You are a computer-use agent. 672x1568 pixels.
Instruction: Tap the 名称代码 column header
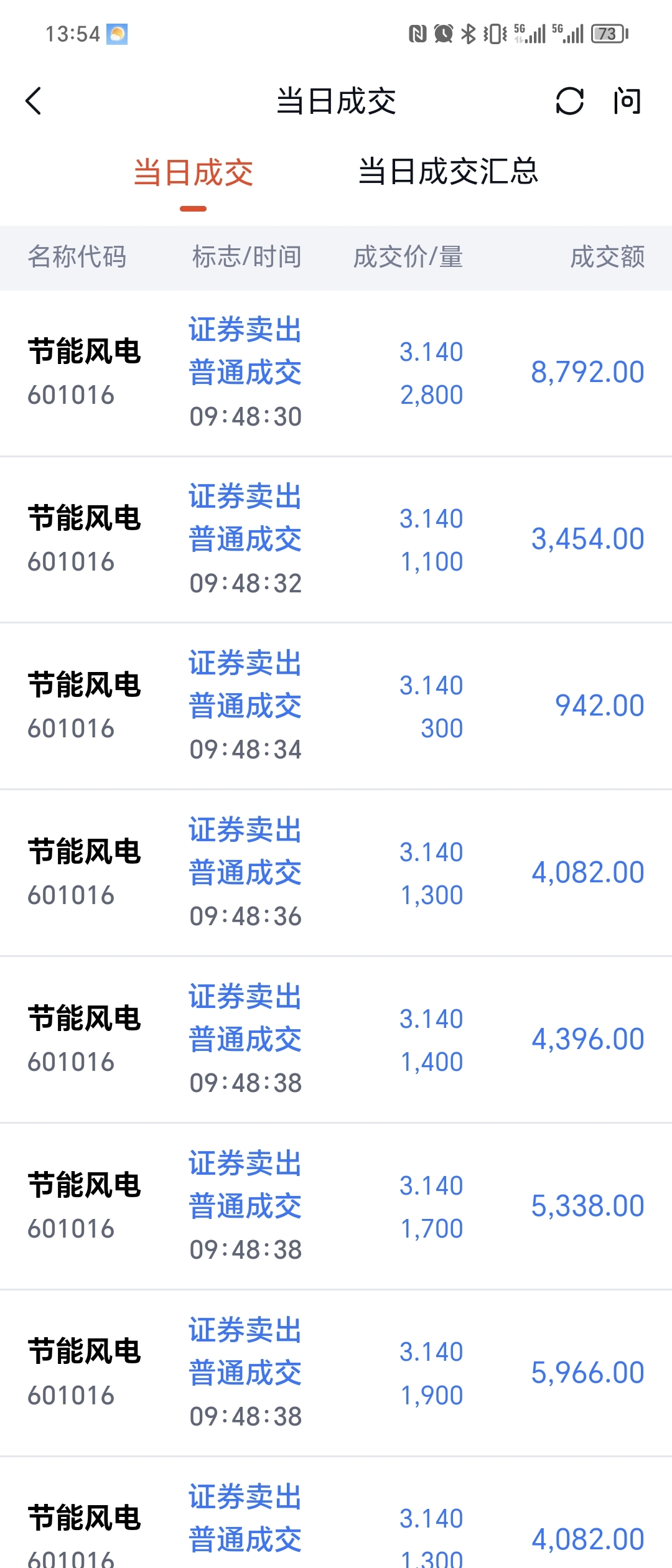click(77, 257)
